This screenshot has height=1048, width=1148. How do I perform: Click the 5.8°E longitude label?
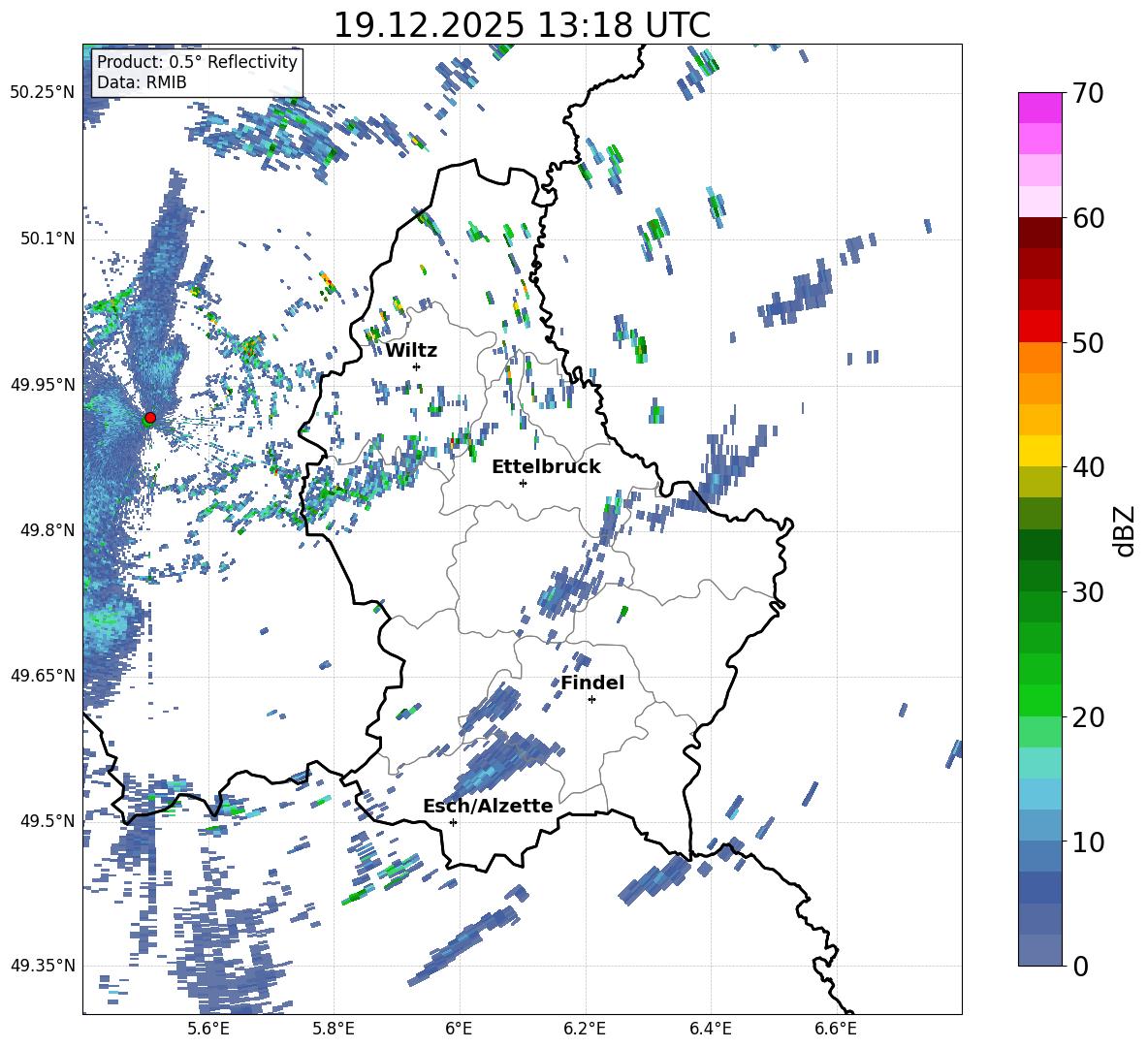334,1029
